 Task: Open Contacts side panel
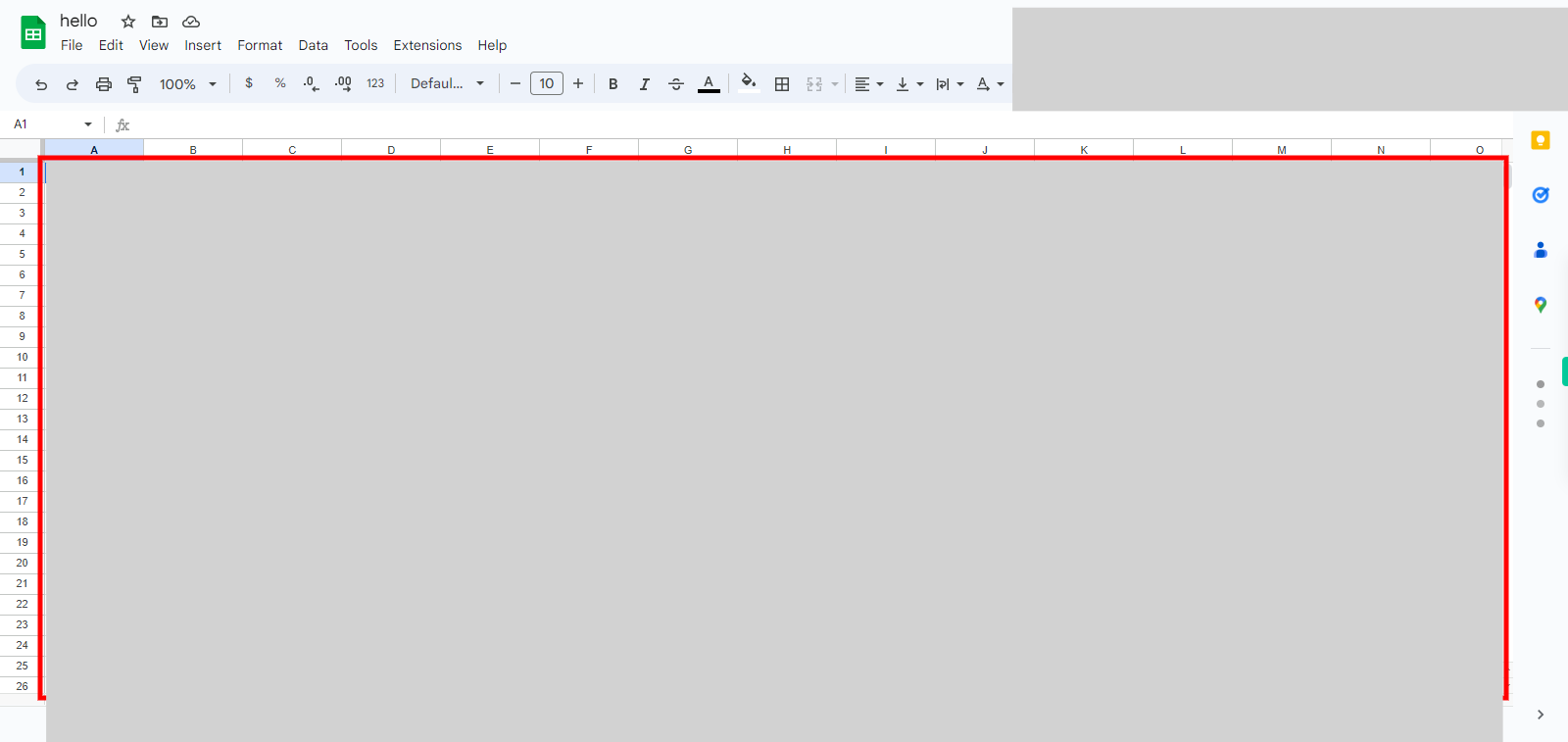(x=1541, y=250)
